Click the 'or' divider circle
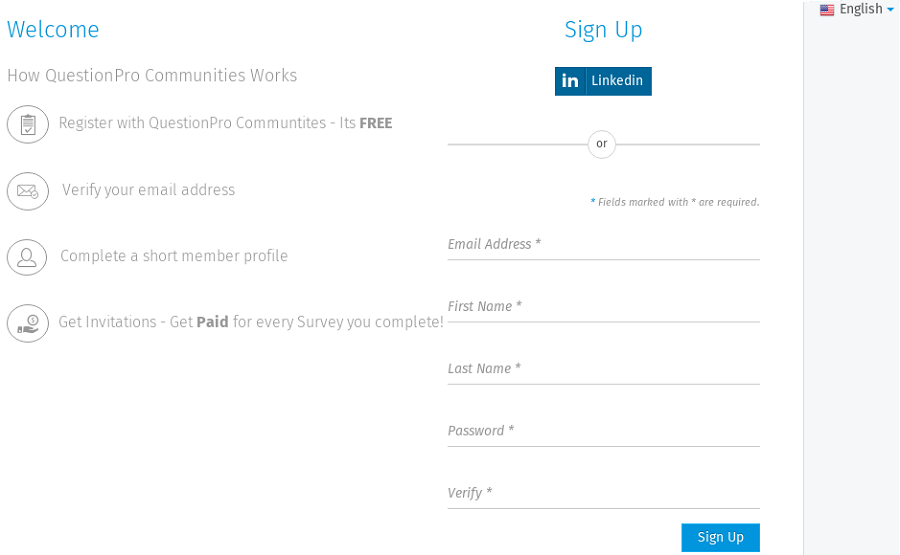This screenshot has width=900, height=555. pyautogui.click(x=602, y=144)
